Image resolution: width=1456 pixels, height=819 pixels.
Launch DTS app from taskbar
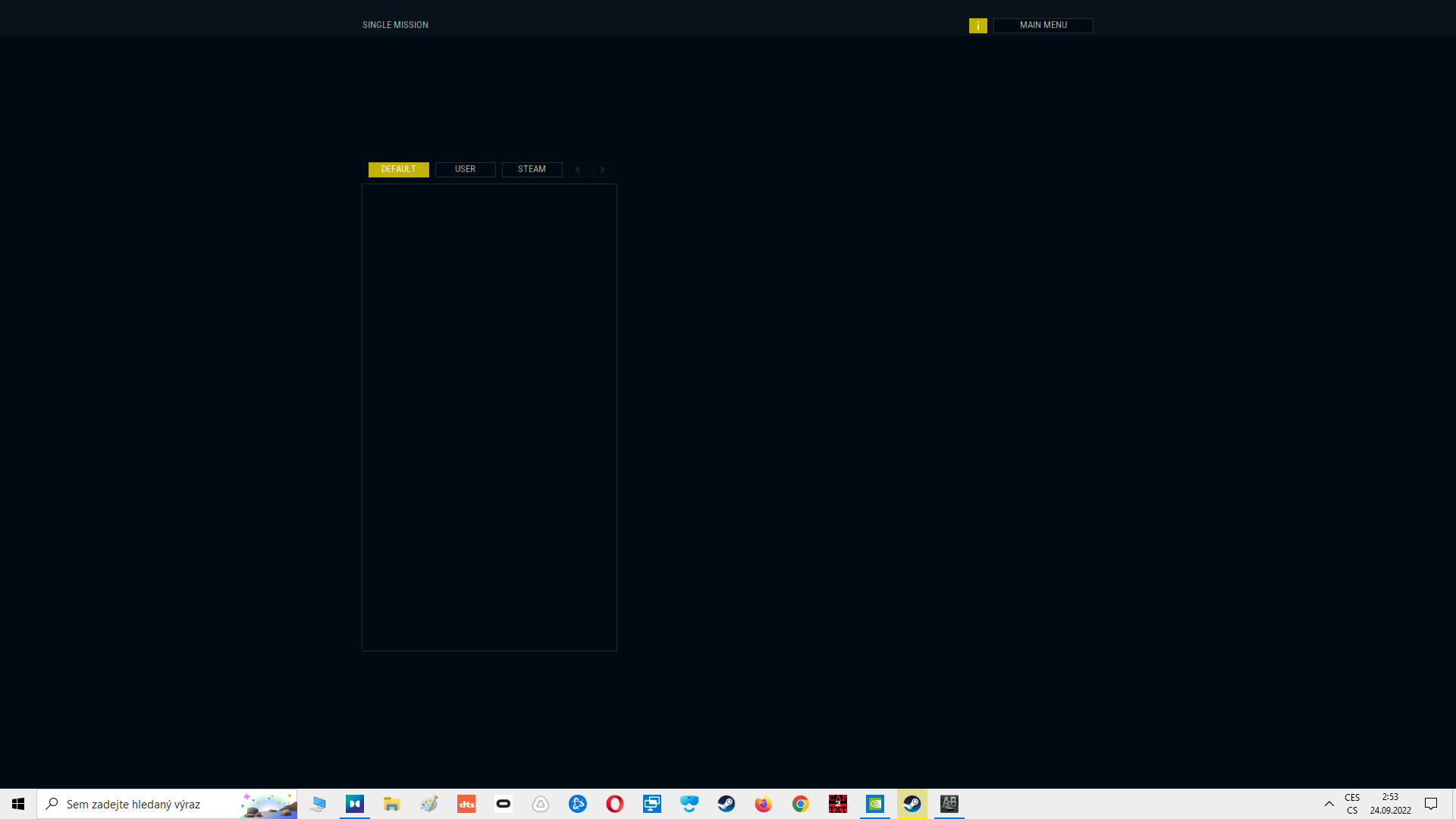point(466,804)
